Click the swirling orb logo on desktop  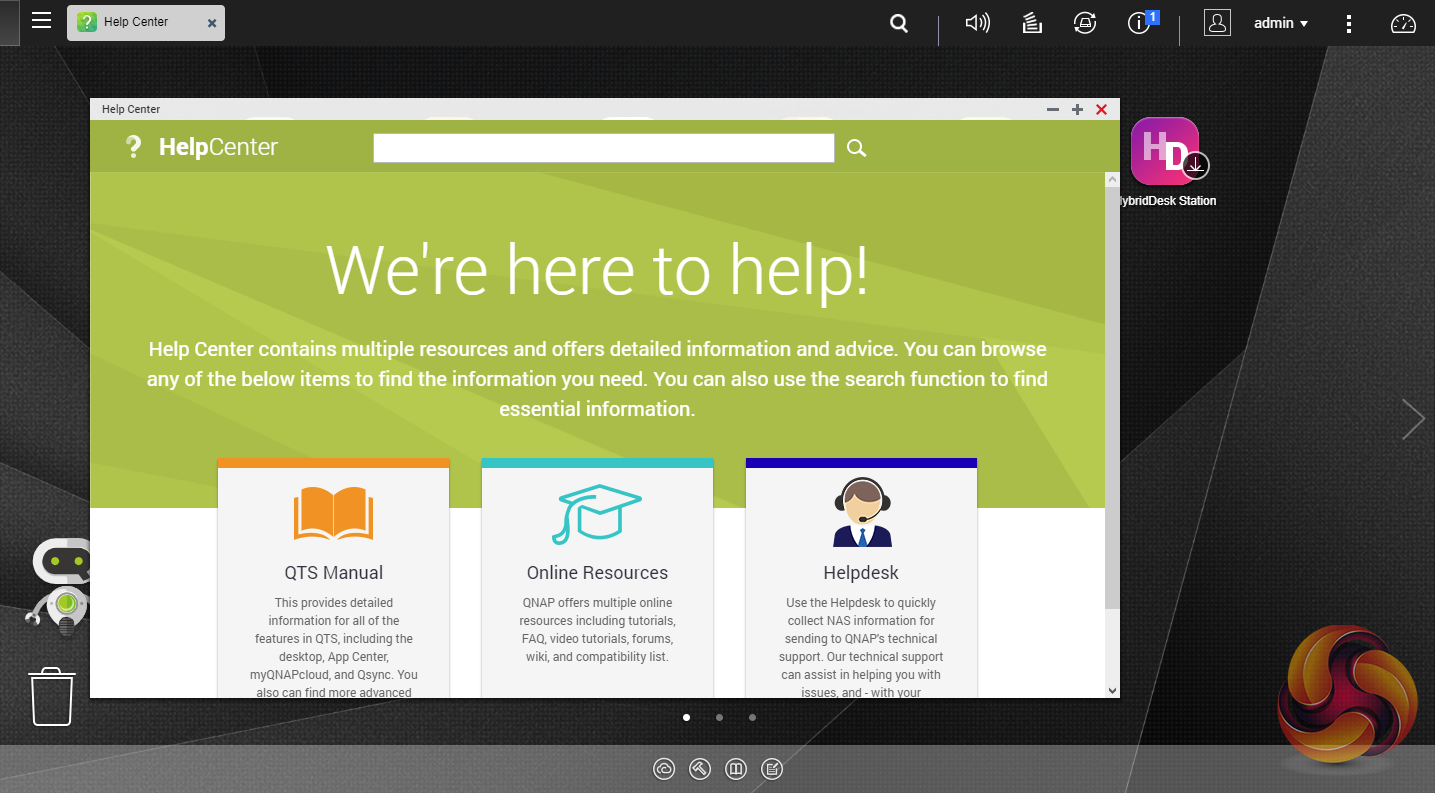pos(1347,694)
